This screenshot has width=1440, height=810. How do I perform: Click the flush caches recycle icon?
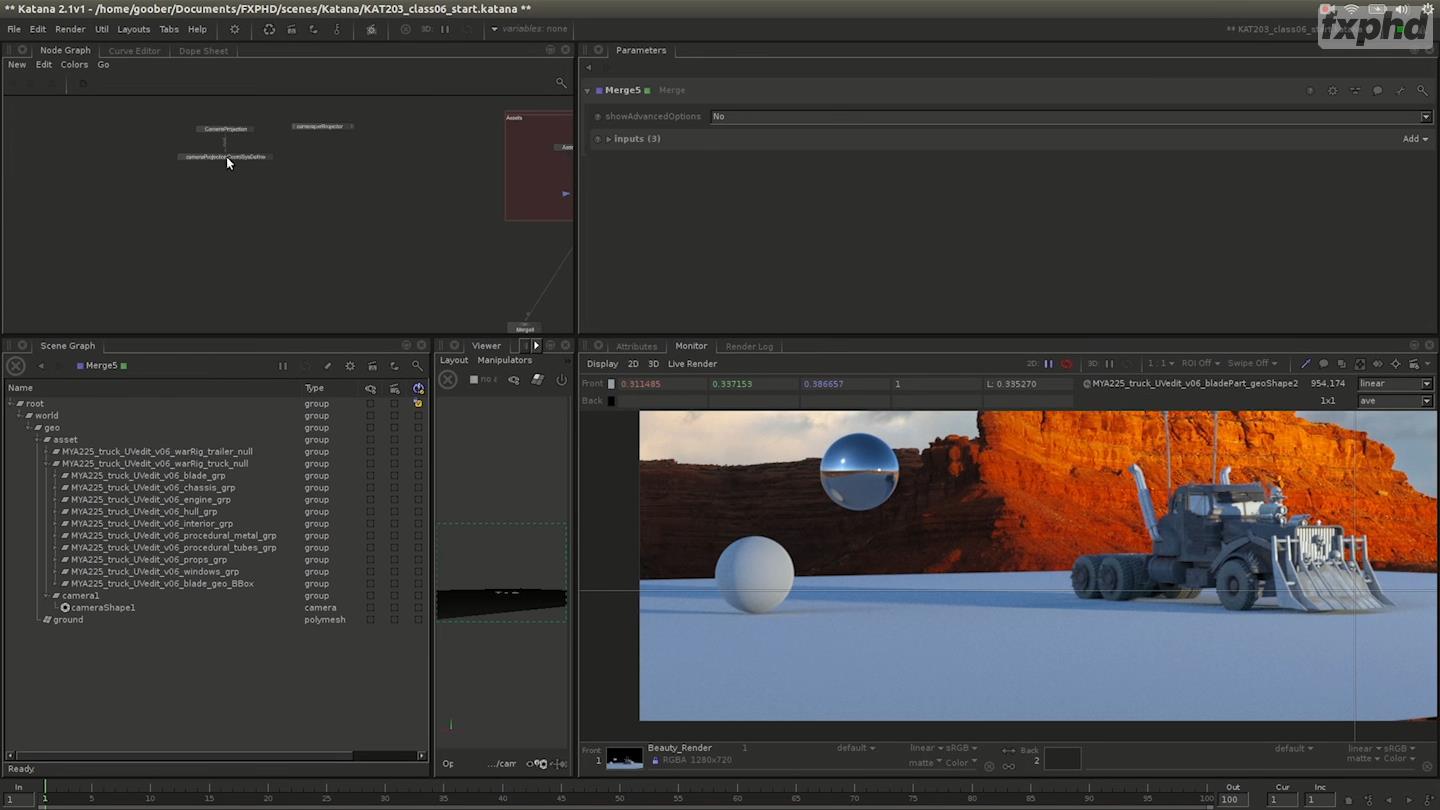point(269,29)
